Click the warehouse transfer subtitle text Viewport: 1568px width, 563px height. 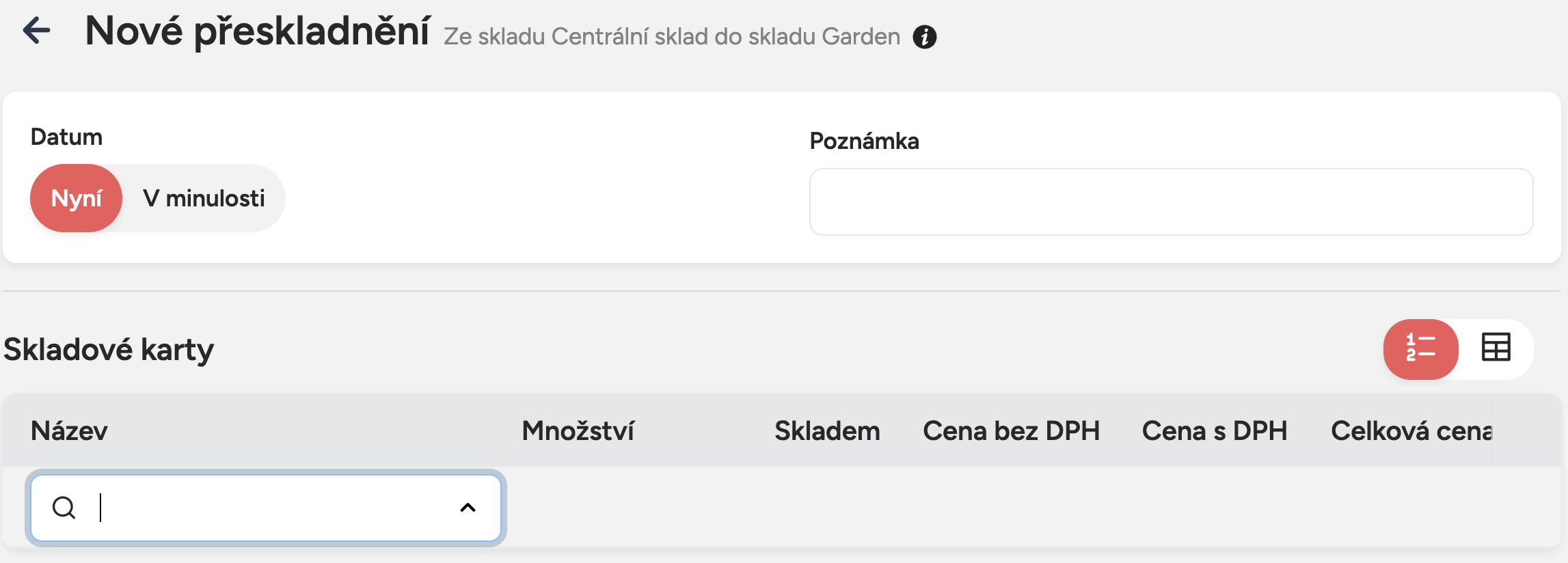coord(671,37)
